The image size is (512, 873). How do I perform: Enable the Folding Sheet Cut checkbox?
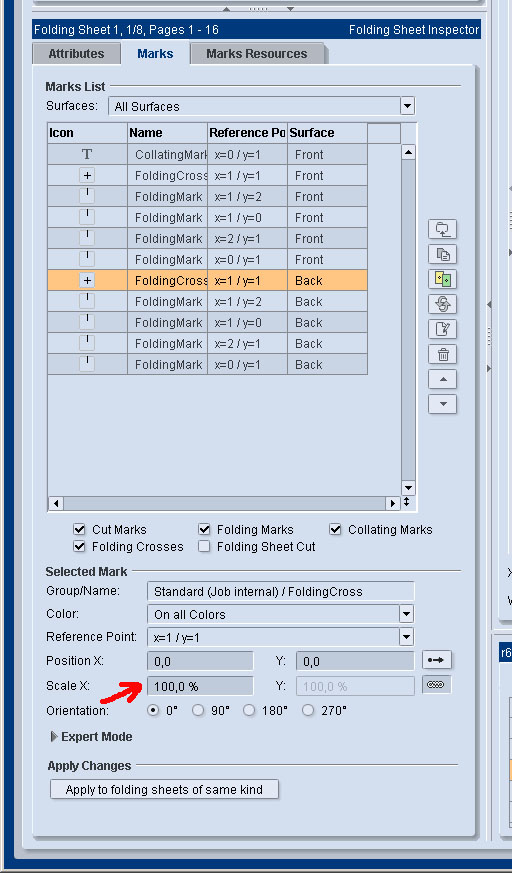pos(204,547)
